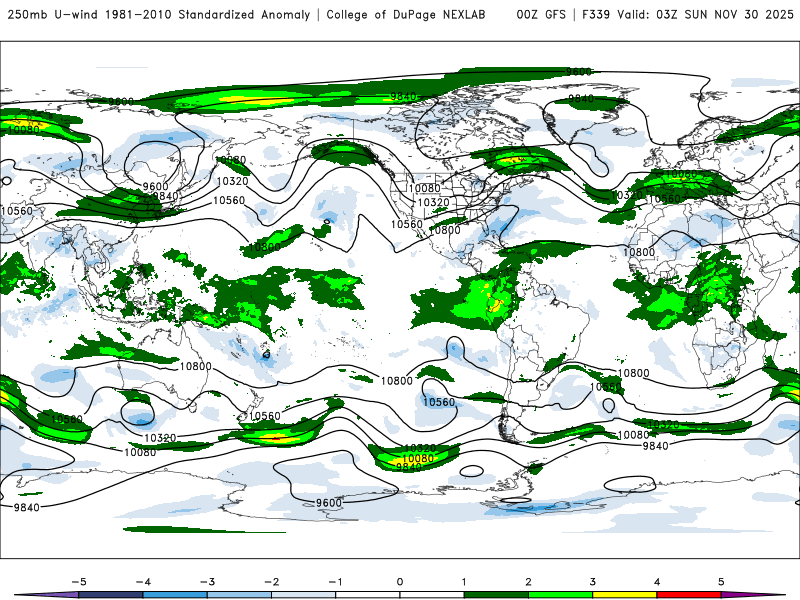Image resolution: width=800 pixels, height=600 pixels.
Task: Click 'Valid: 03Z SUN NOV 30 2025' text
Action: coord(705,14)
